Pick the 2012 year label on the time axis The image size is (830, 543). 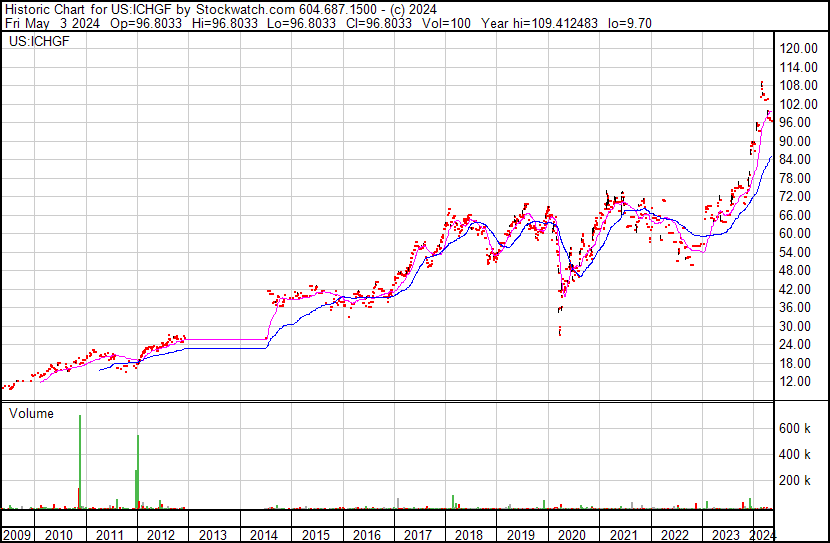[161, 535]
